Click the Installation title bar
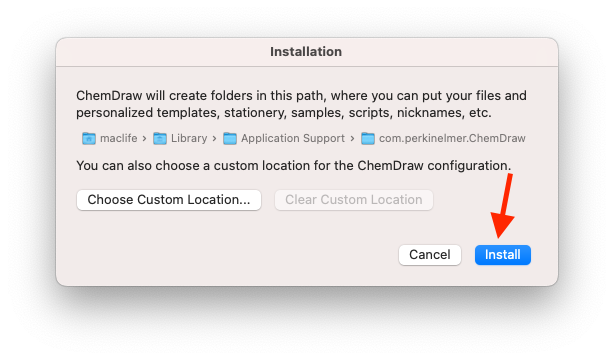The width and height of the screenshot is (614, 360). [307, 52]
